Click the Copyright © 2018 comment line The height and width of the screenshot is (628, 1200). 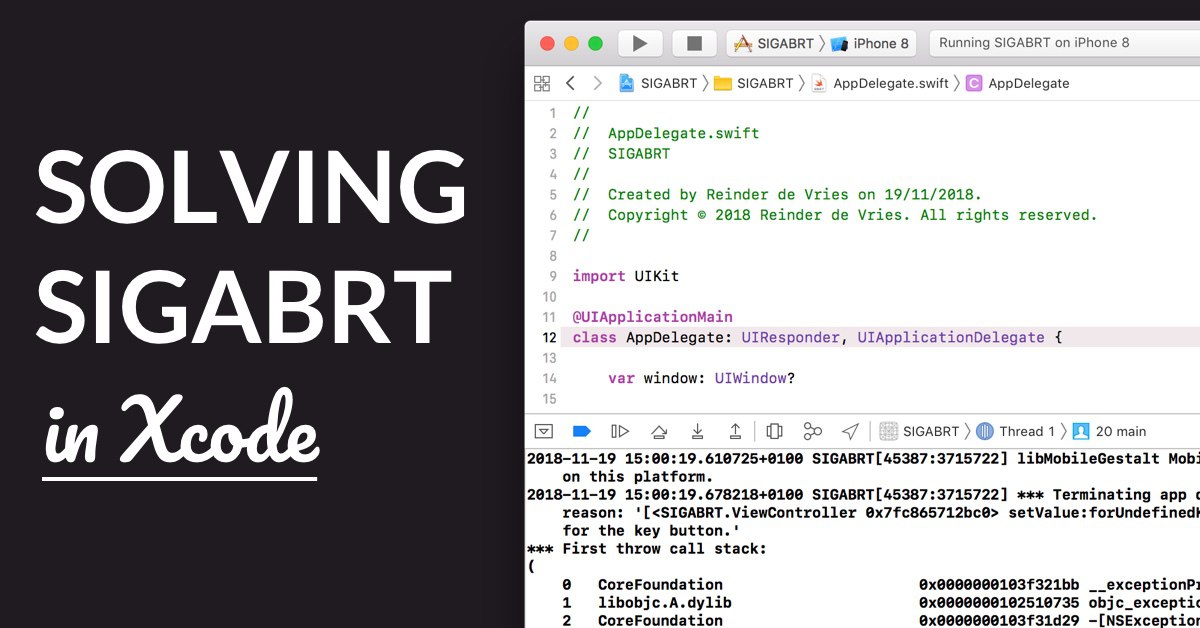(835, 215)
